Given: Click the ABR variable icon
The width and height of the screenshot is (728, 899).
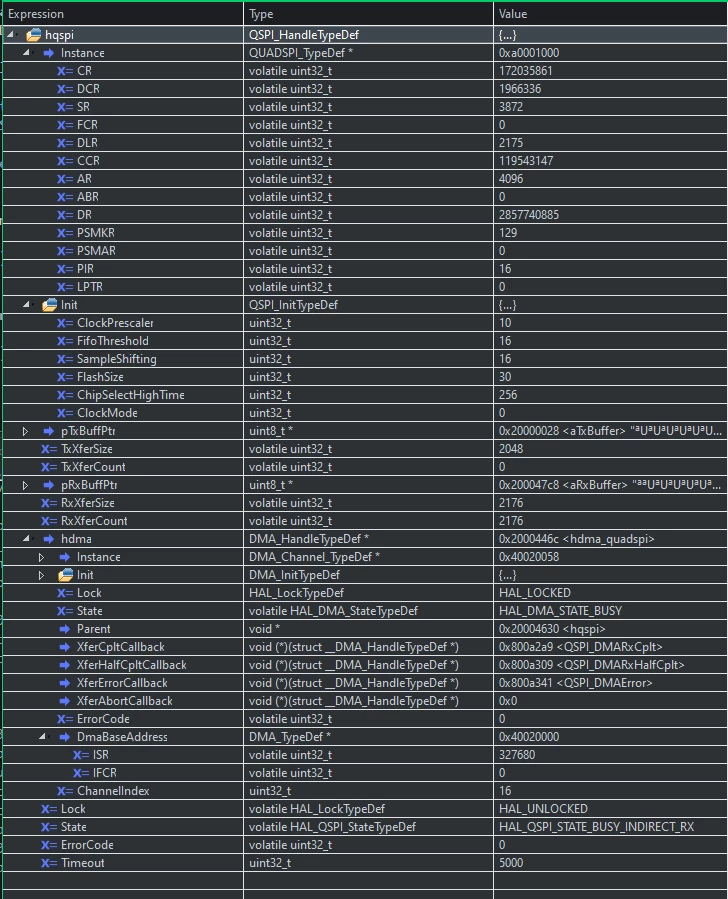Looking at the screenshot, I should 65,197.
